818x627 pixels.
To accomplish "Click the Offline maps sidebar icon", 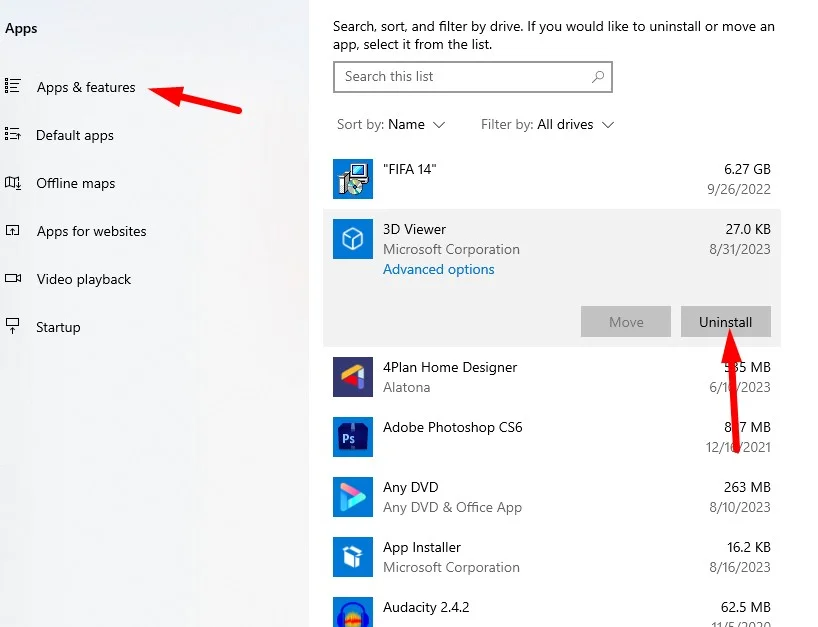I will point(14,183).
